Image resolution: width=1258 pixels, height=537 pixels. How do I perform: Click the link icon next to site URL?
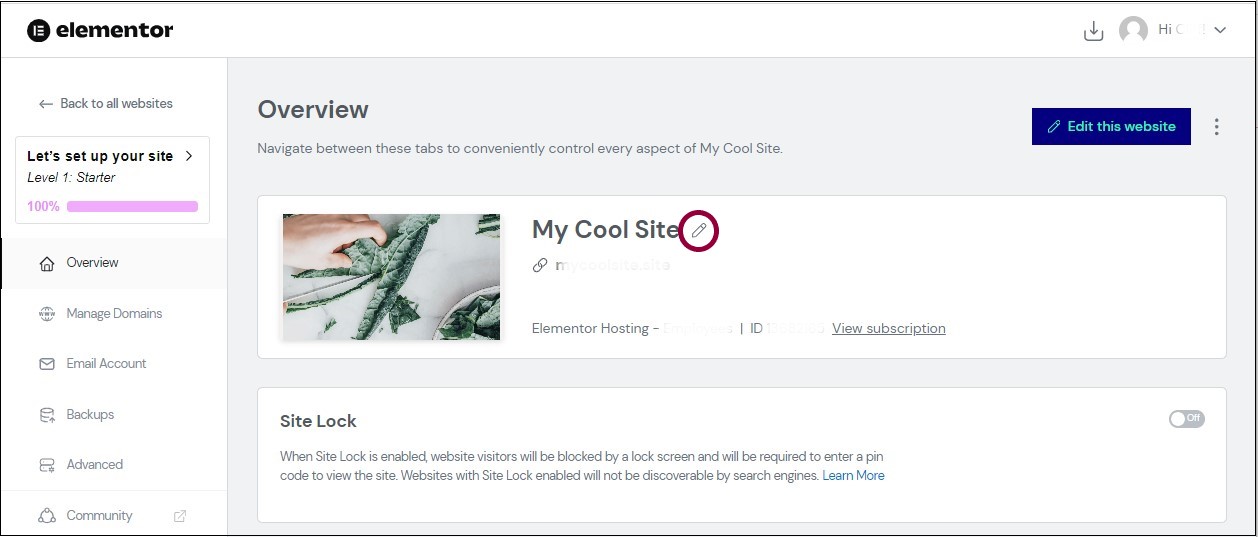[540, 265]
